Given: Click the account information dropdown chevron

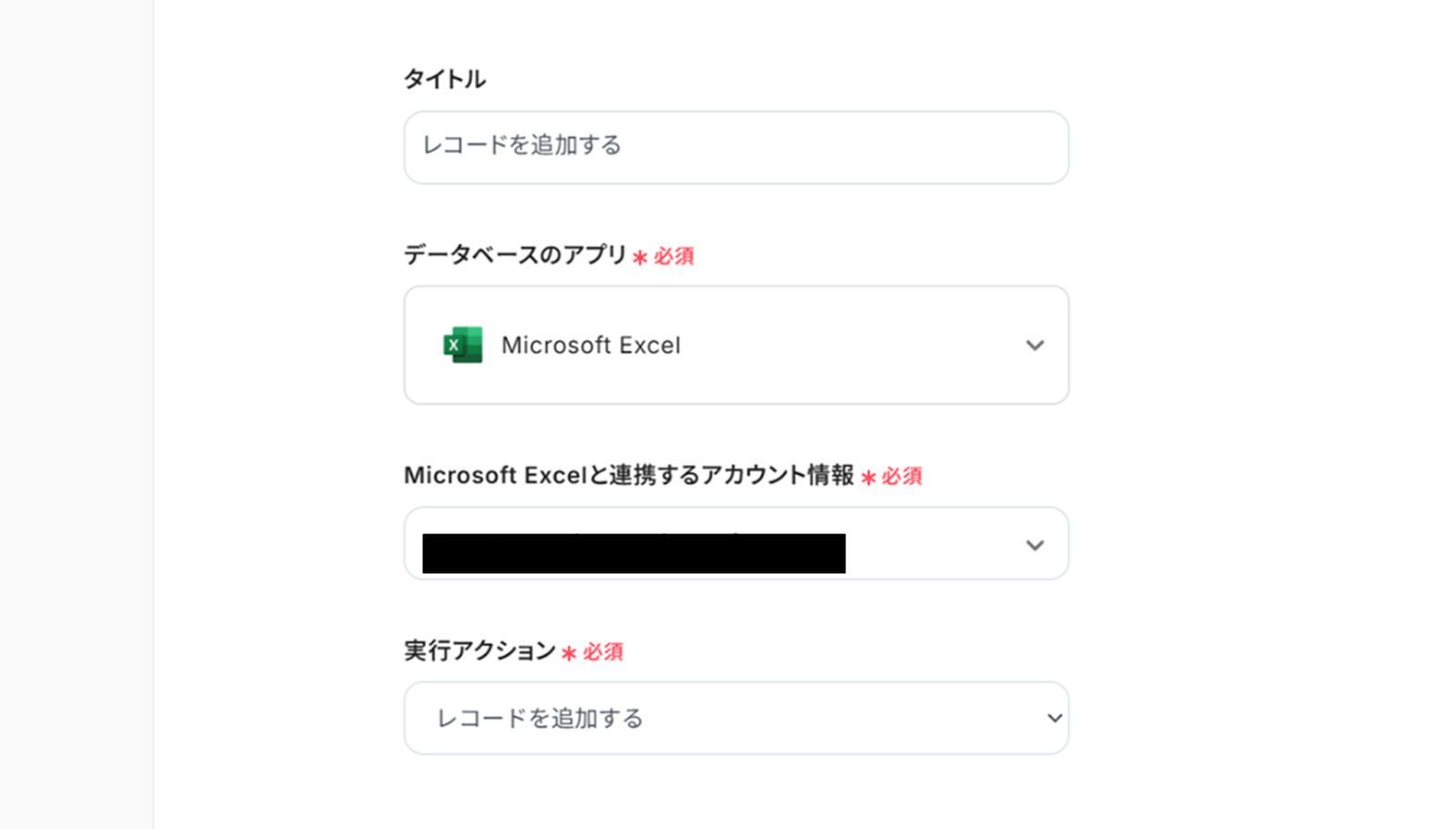Looking at the screenshot, I should pyautogui.click(x=1035, y=545).
